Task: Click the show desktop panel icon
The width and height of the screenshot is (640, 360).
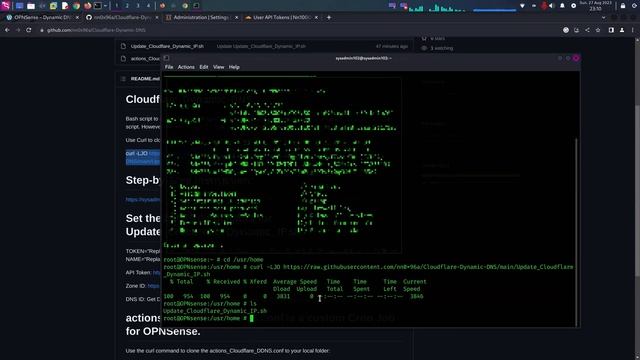Action: (19, 6)
